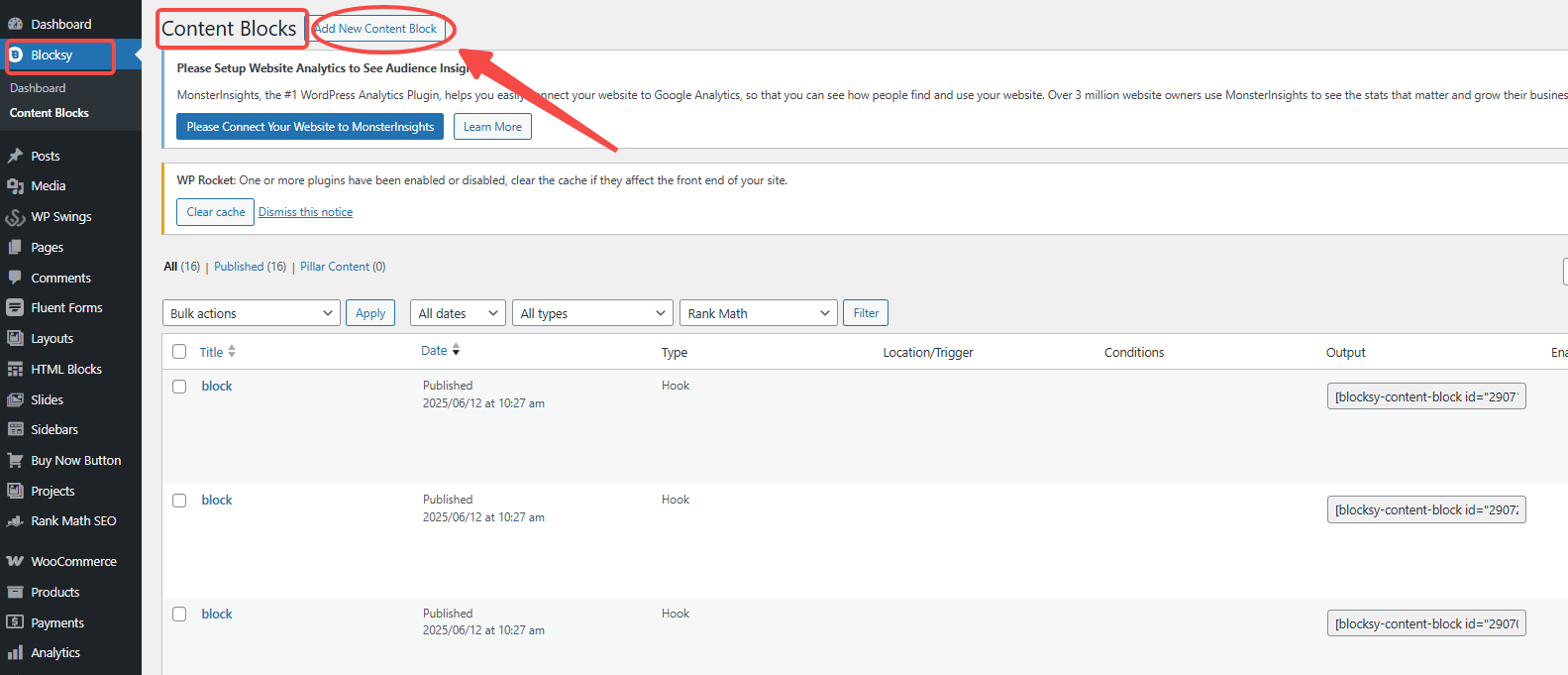Click Add New Content Block button
Screen dimensions: 1568x675
click(x=376, y=29)
